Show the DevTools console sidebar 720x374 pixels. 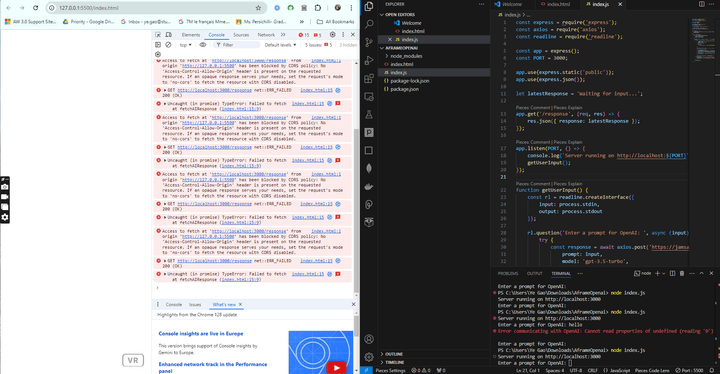click(x=158, y=45)
